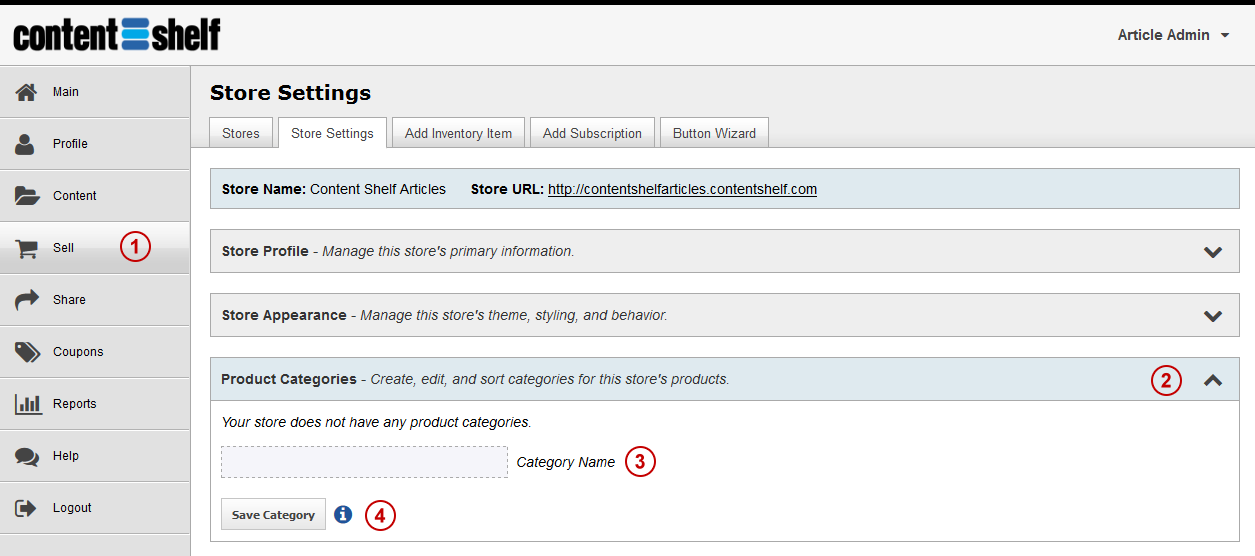The width and height of the screenshot is (1255, 556).
Task: Go to Content in sidebar
Action: pyautogui.click(x=95, y=196)
